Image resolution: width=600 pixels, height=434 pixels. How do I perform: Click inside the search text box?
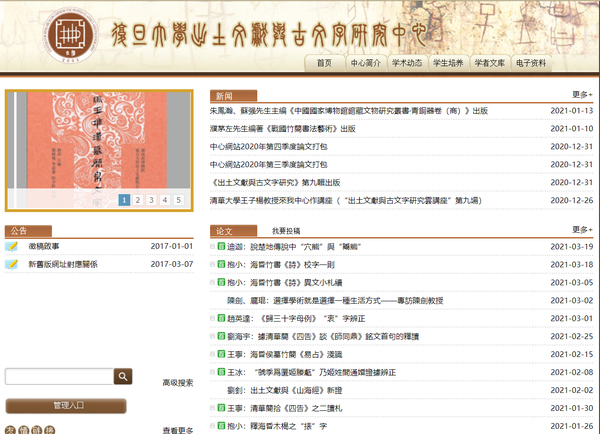(59, 377)
